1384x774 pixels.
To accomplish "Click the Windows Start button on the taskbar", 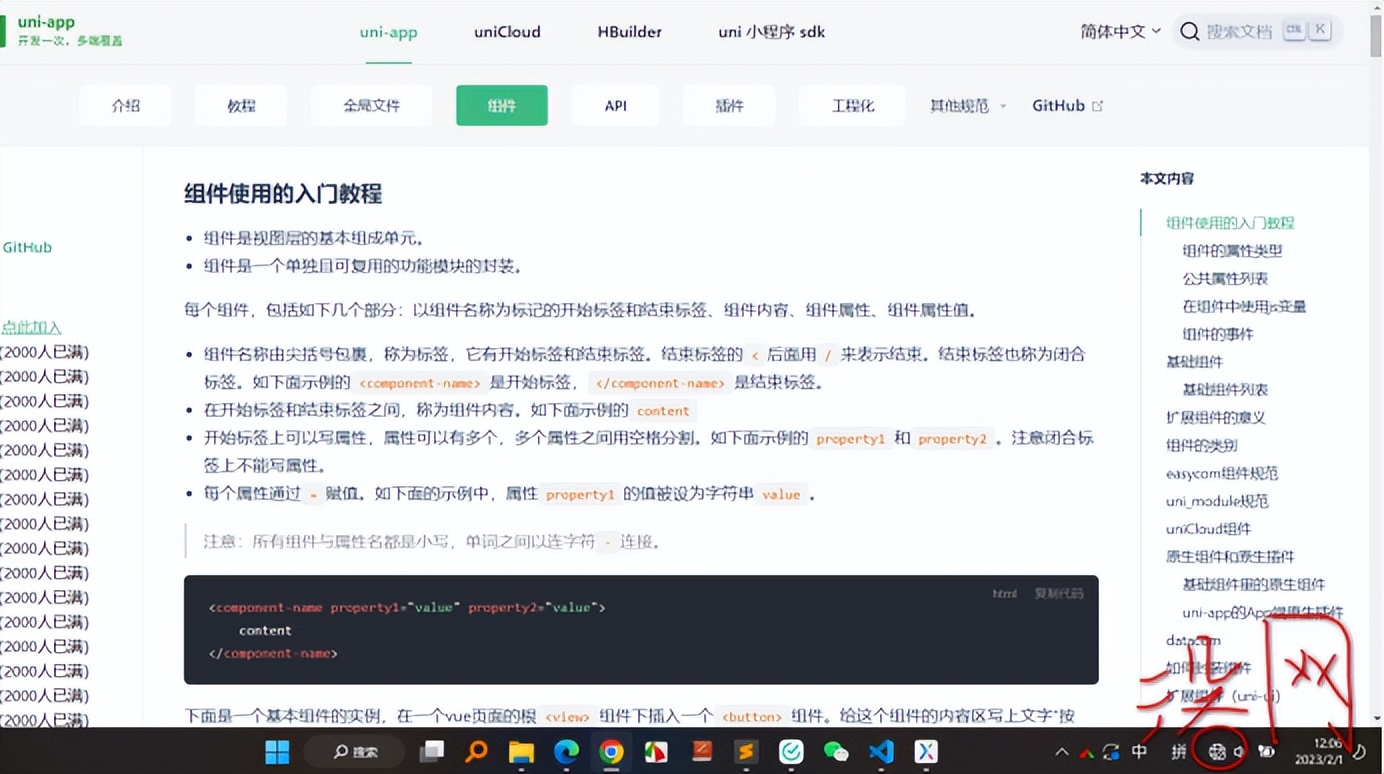I will click(277, 753).
